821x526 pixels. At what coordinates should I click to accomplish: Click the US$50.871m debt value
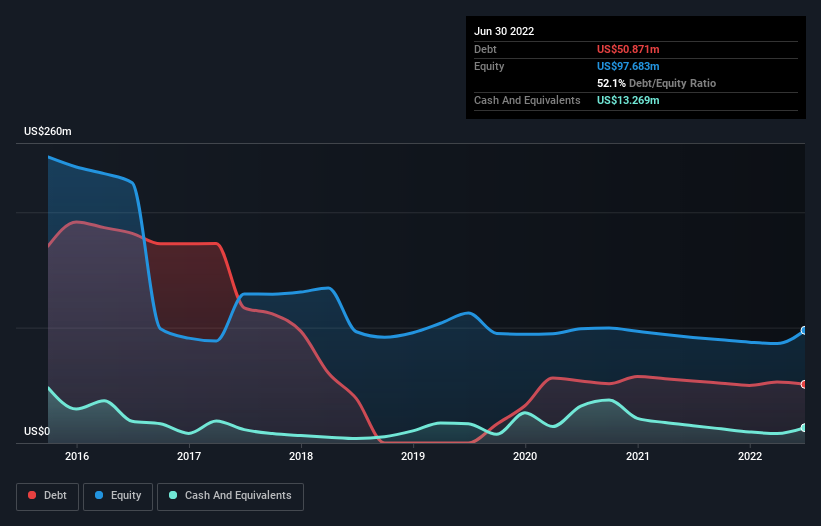tap(628, 49)
